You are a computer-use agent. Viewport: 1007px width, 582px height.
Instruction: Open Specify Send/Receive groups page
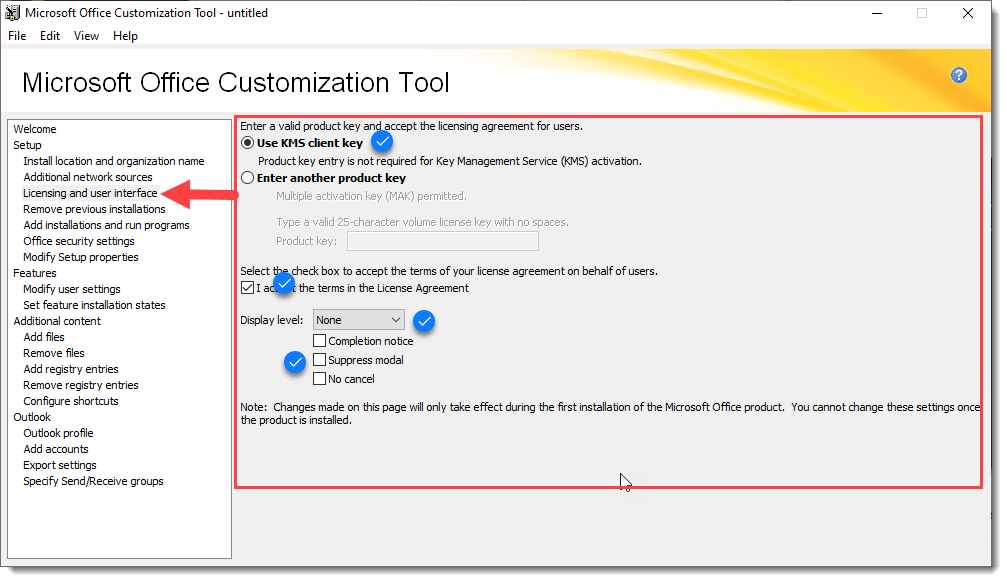pos(93,481)
